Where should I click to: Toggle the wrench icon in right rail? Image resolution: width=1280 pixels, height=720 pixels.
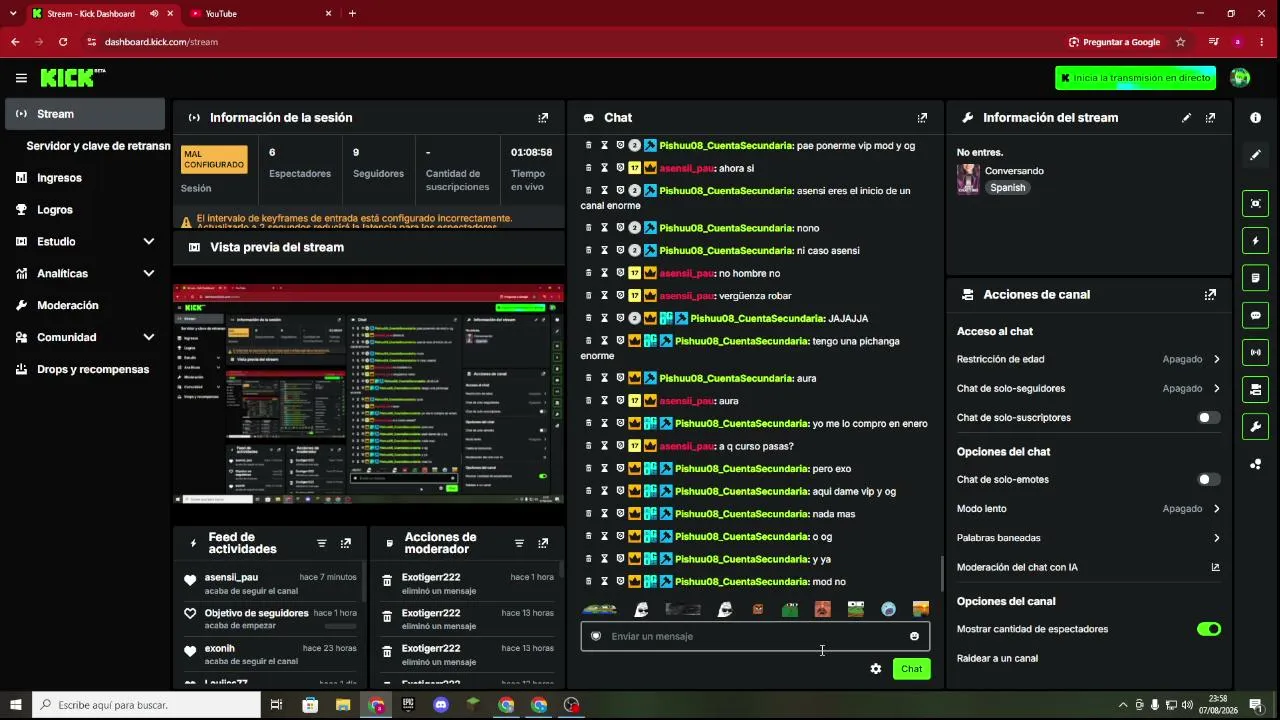click(x=1256, y=427)
